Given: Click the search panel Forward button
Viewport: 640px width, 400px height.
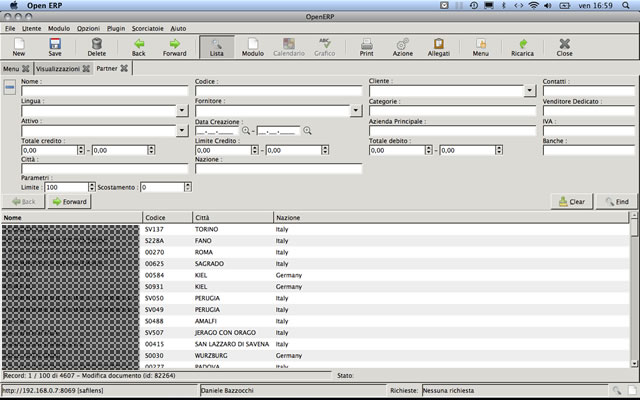Looking at the screenshot, I should 69,202.
